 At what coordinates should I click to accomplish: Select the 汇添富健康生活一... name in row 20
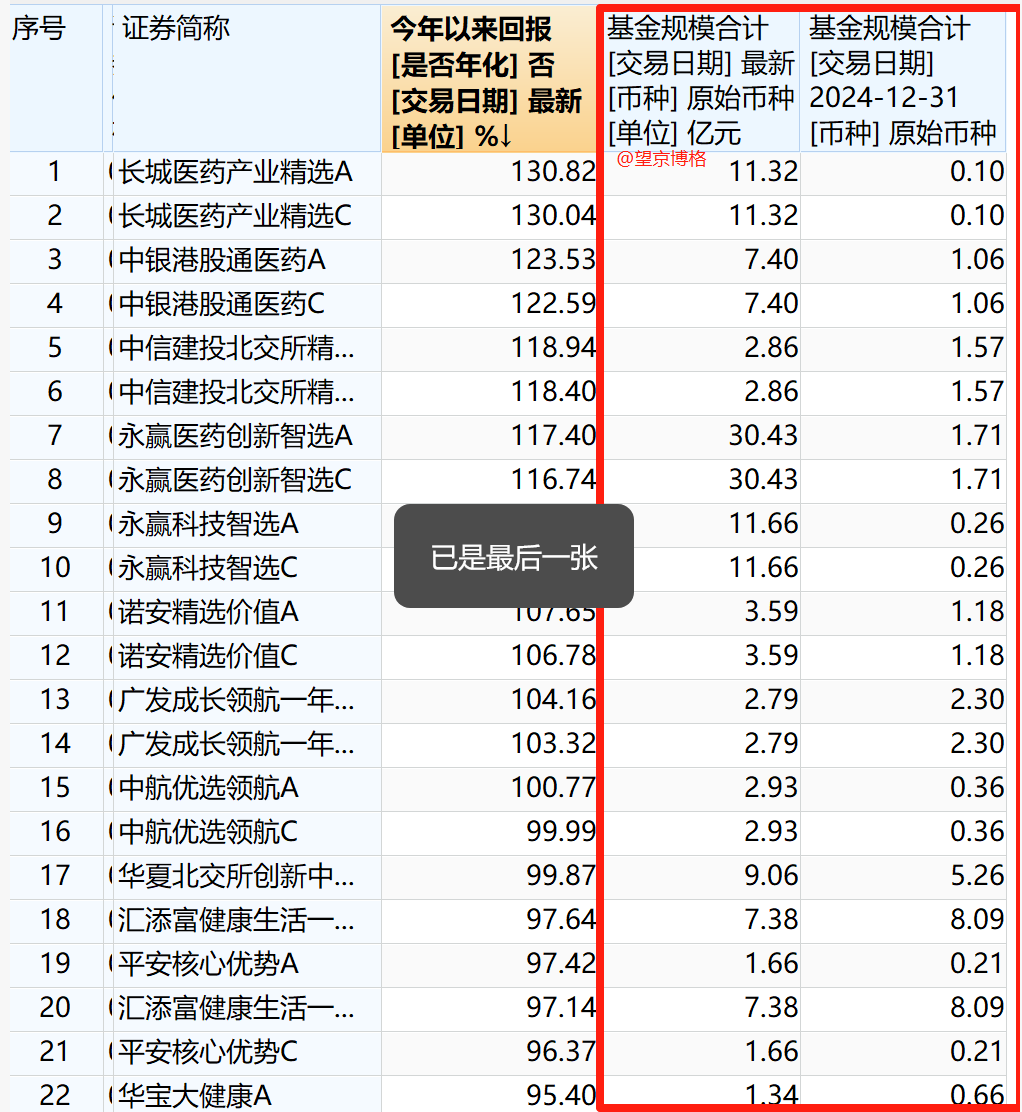[x=236, y=1008]
